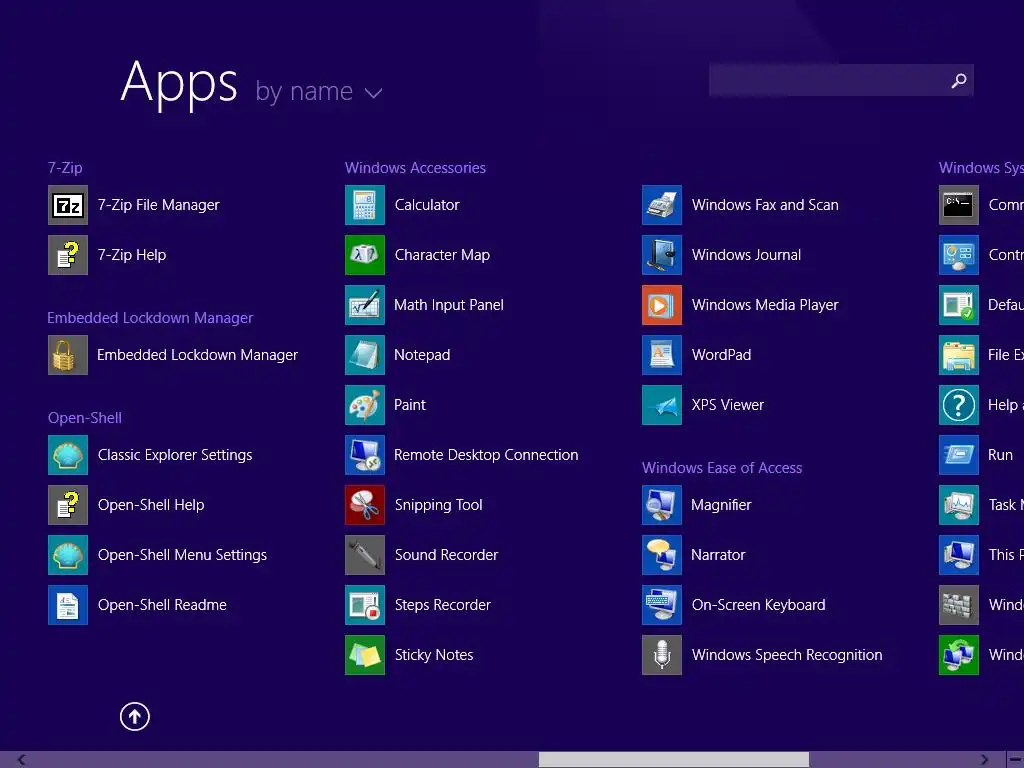Click the 'Open-Shell Menu Settings' label text

(182, 555)
